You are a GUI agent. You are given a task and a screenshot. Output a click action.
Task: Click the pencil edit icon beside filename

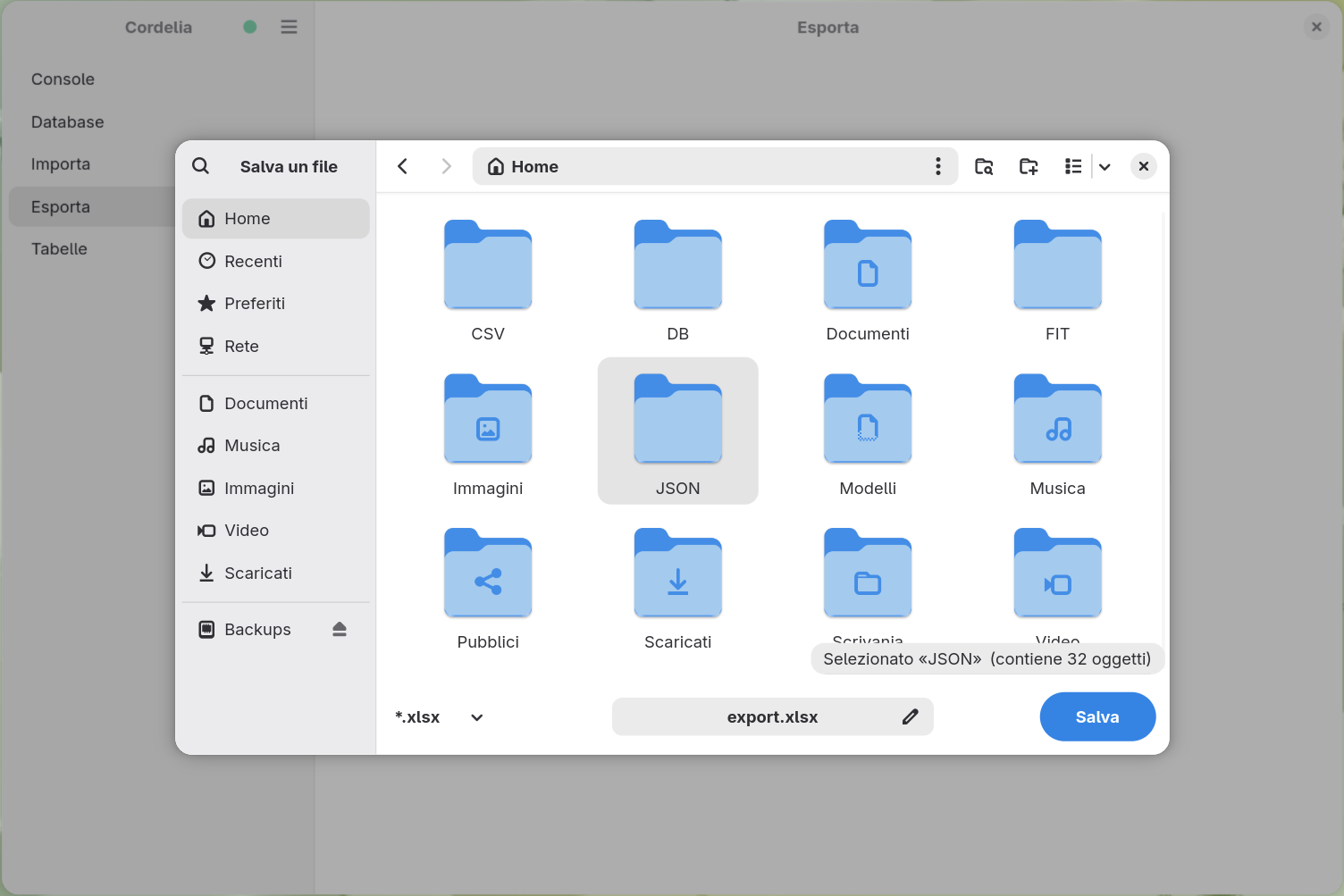[x=911, y=716]
